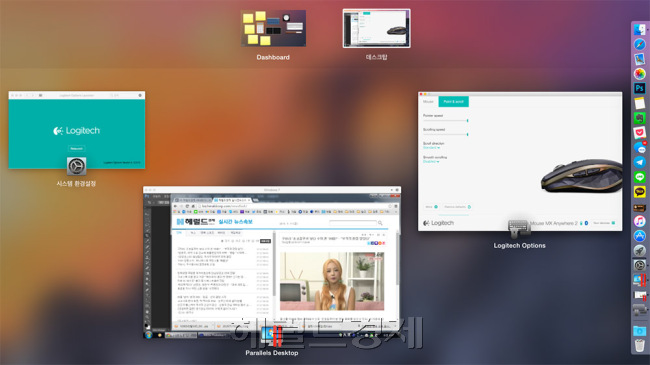Select the Parallels Desktop Windows 7 window
The width and height of the screenshot is (650, 365).
[272, 262]
